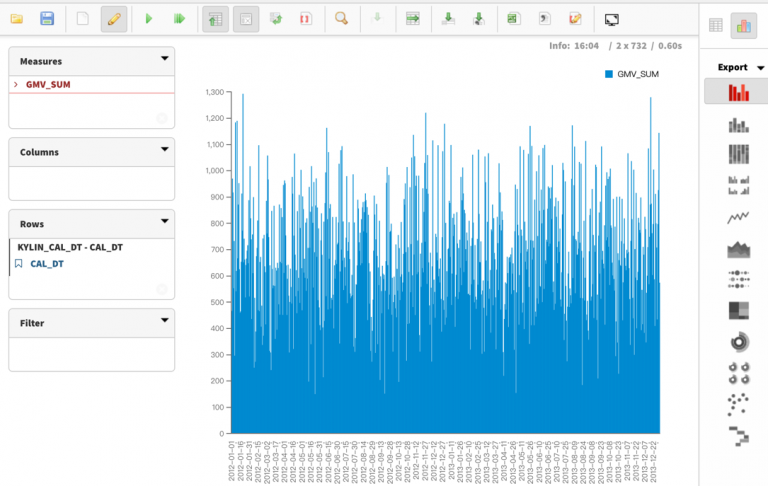This screenshot has width=768, height=486.
Task: Choose the sunburst chart icon
Action: click(x=738, y=342)
